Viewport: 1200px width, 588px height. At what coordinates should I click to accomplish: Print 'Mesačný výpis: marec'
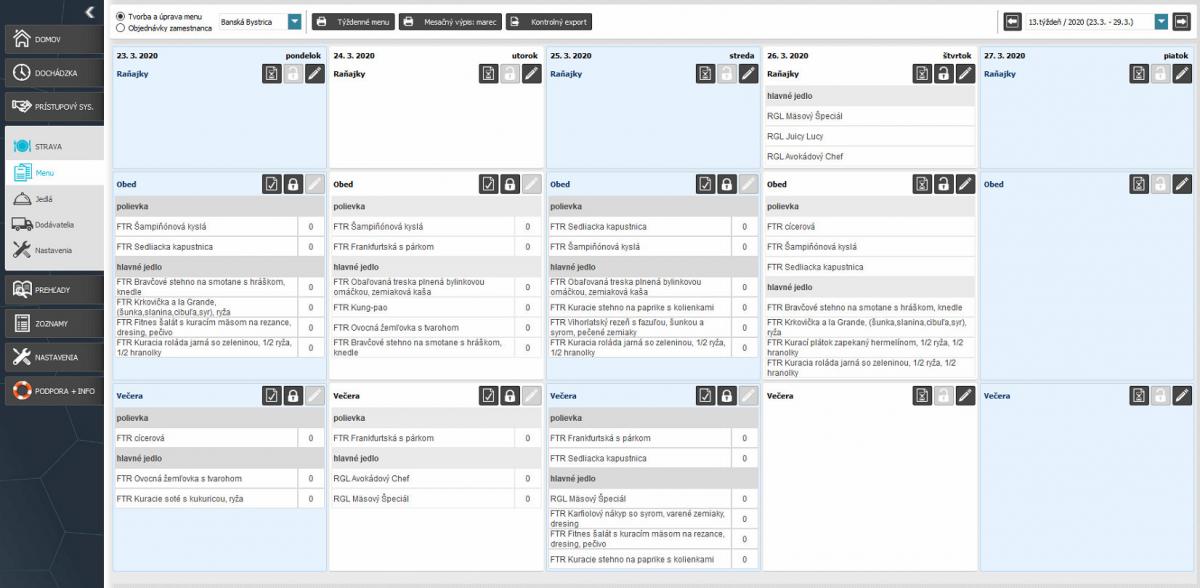click(450, 21)
